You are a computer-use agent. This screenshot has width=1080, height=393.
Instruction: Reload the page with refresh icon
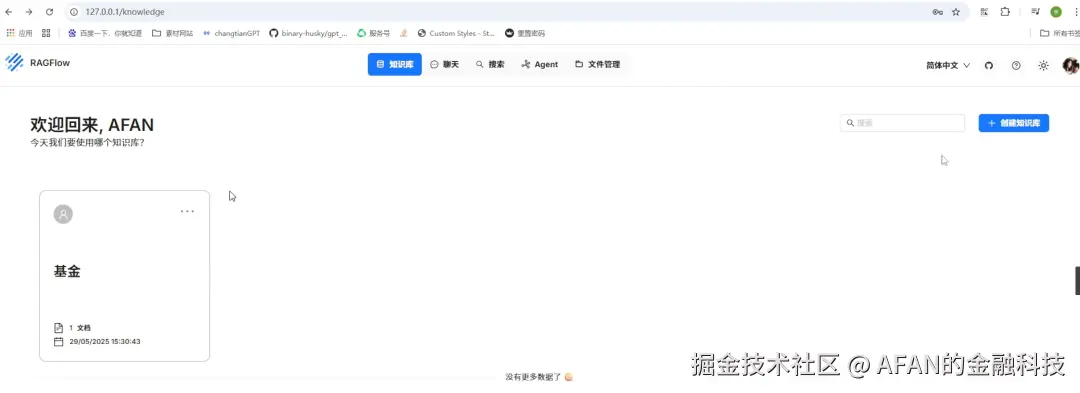click(x=50, y=12)
